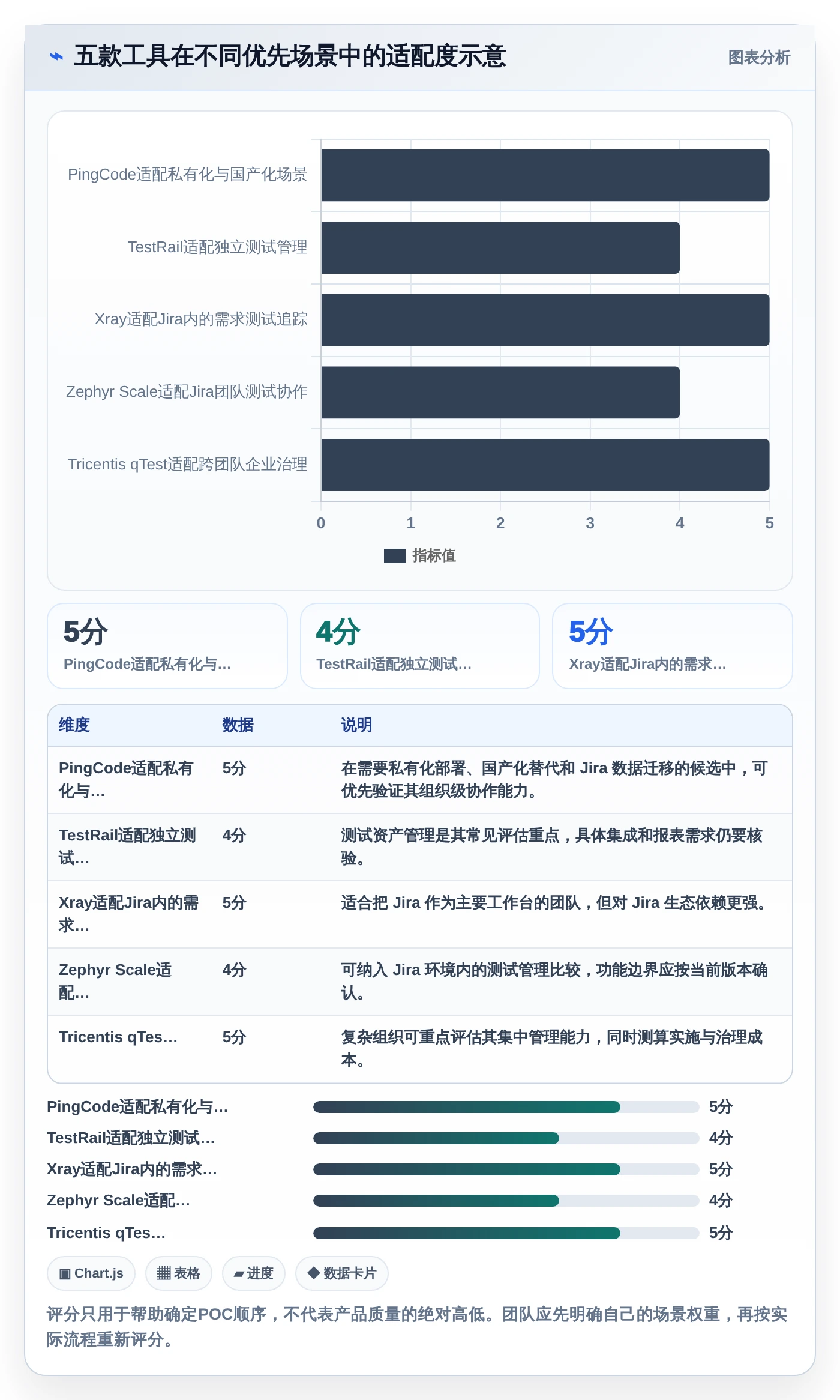The image size is (840, 1400).
Task: Click the chart title 五款工具在不同优先场景中的适配度示意
Action: coord(290,56)
